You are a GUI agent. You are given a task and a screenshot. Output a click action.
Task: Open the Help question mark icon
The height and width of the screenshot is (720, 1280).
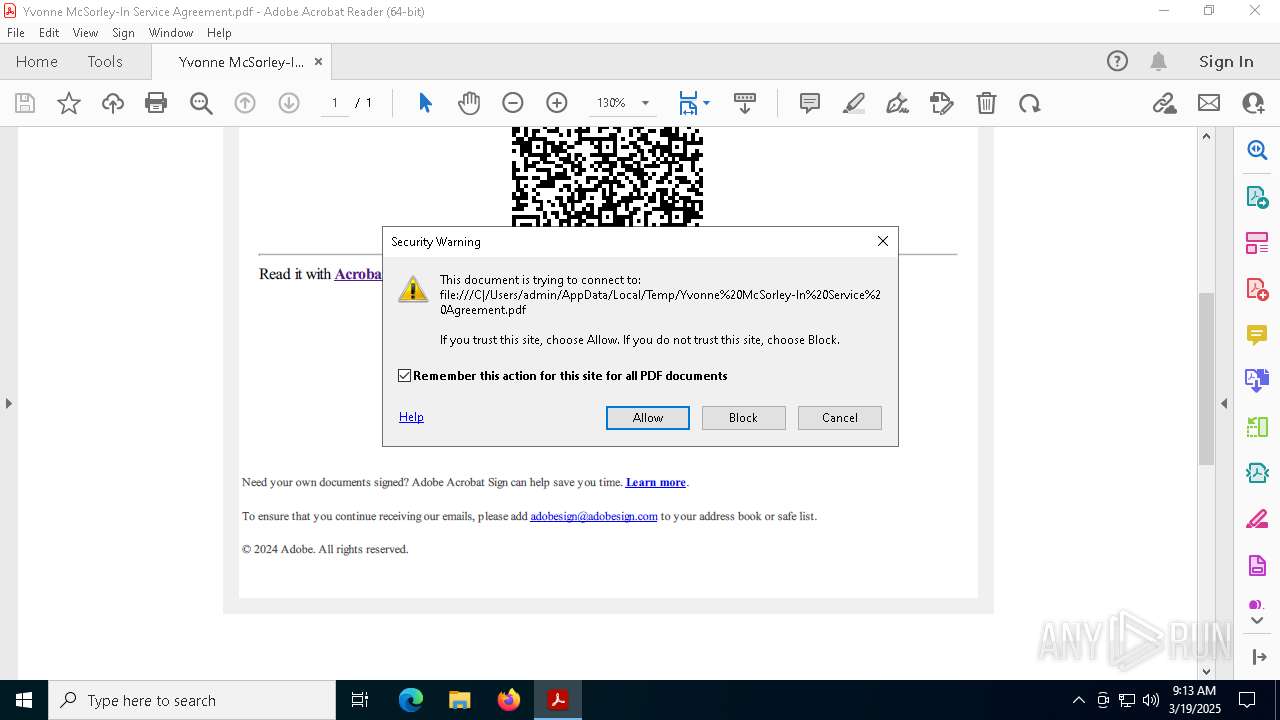tap(1117, 61)
